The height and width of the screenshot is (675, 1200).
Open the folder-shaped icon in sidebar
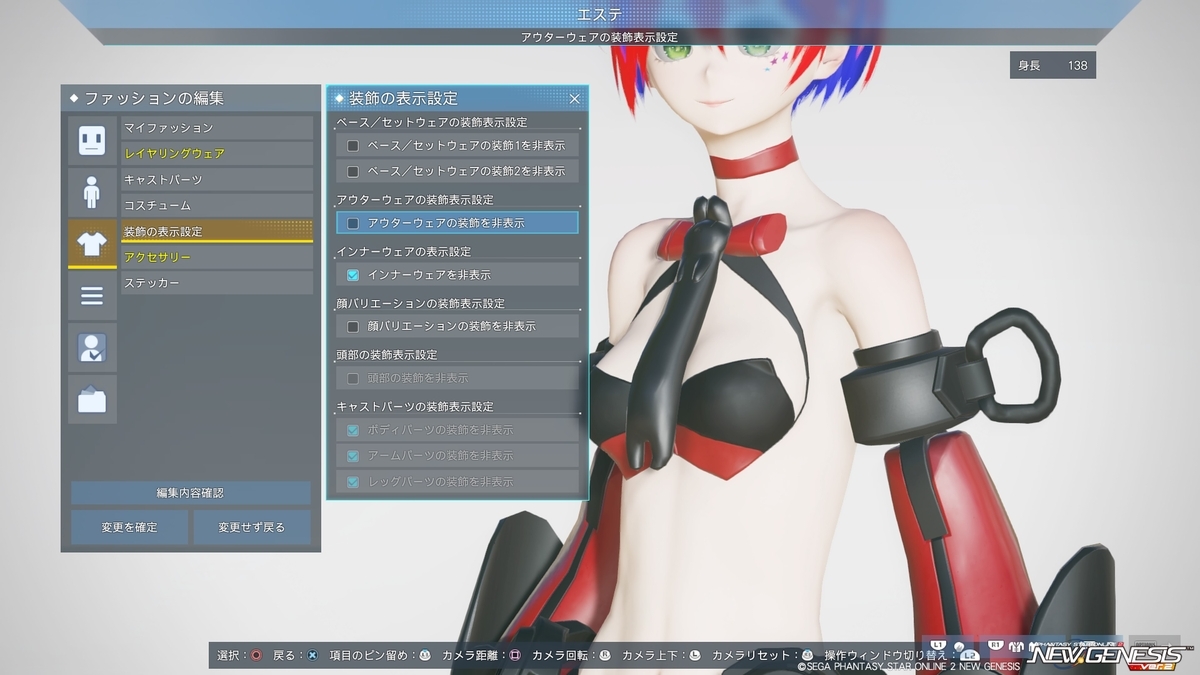pos(92,400)
